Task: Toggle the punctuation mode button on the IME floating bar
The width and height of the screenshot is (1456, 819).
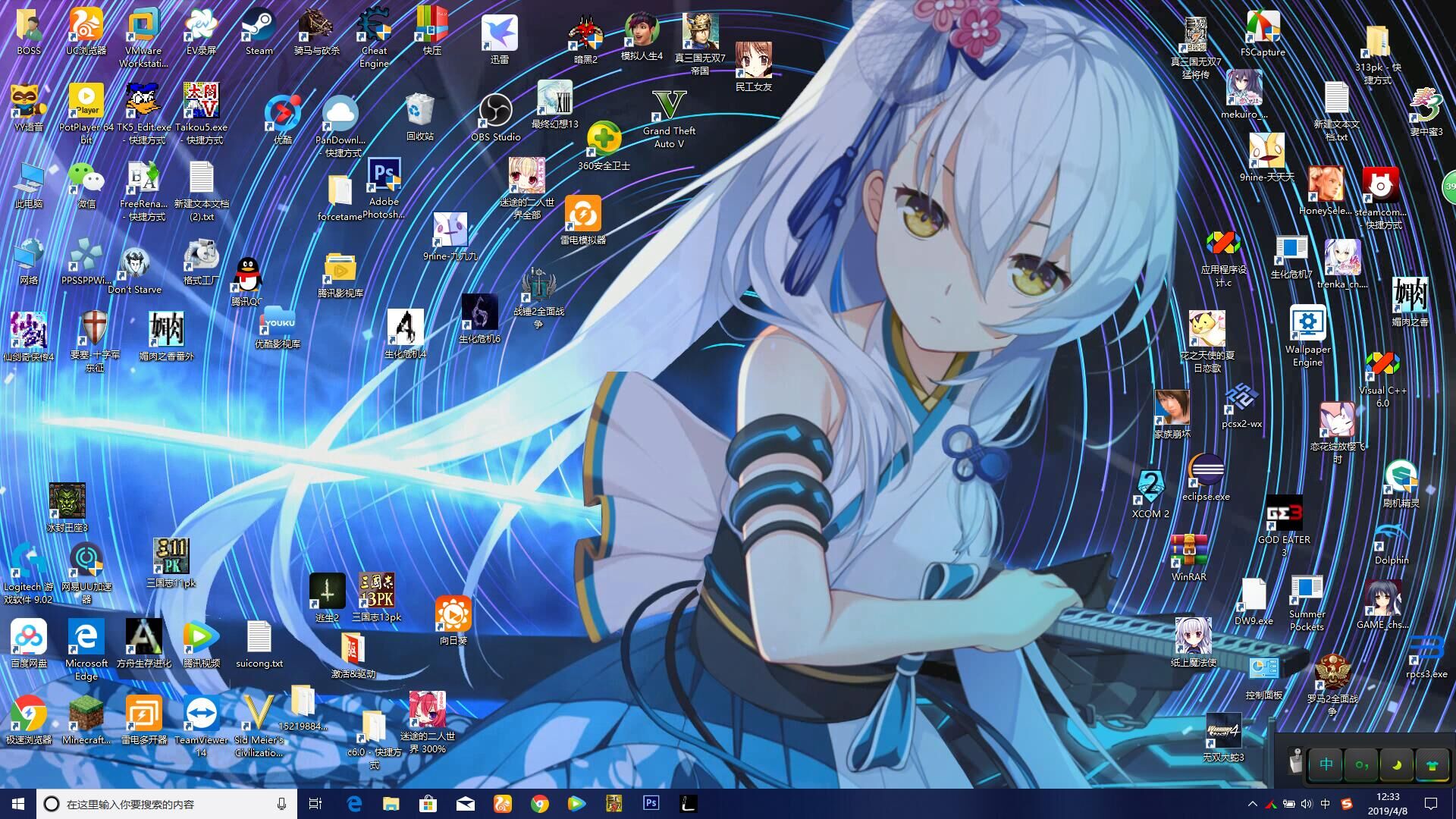Action: (x=1361, y=764)
